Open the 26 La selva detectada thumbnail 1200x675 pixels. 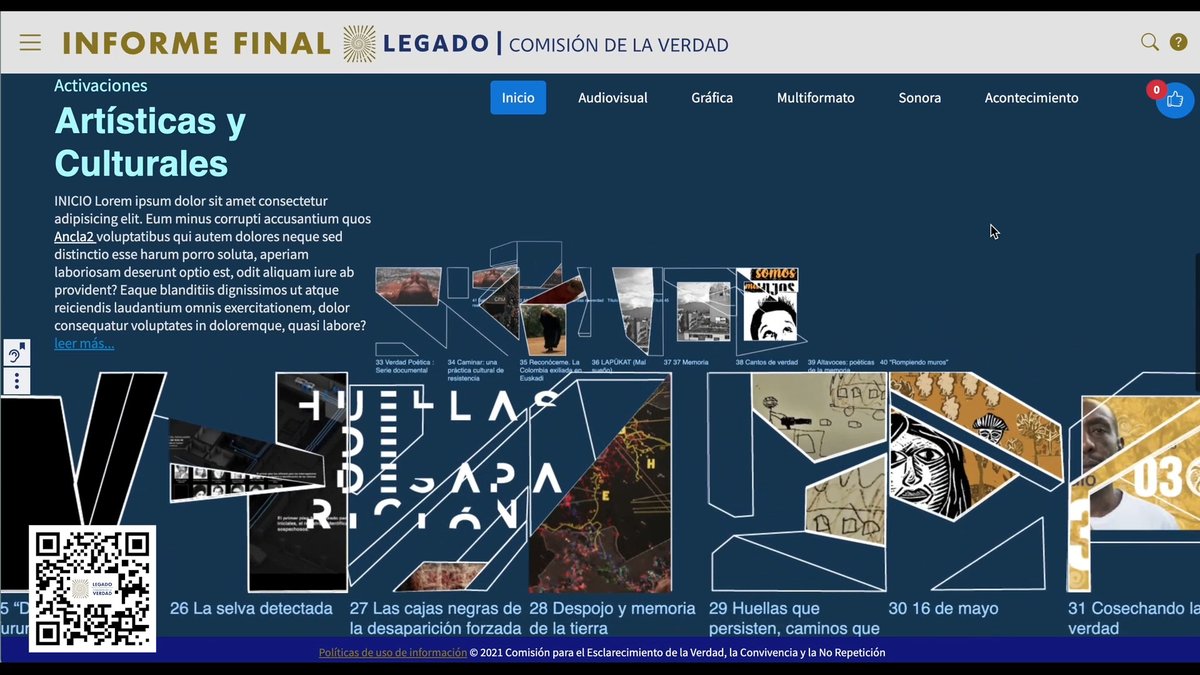coord(258,480)
